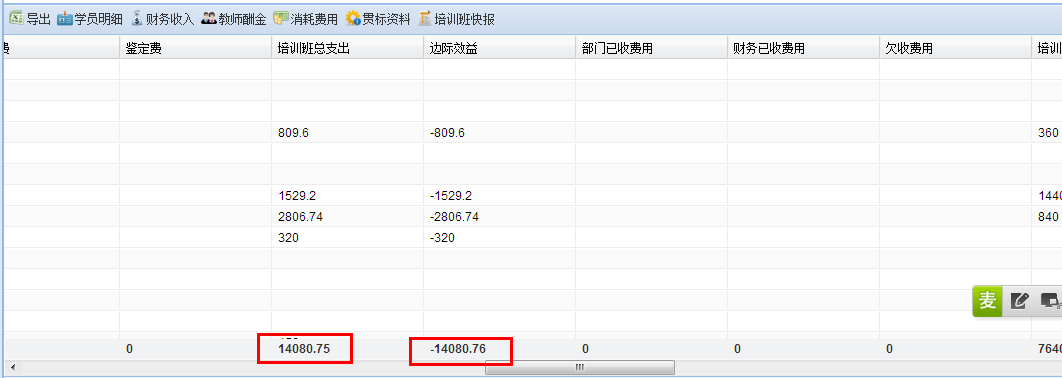Open the 学员明细 icon
1062x378 pixels.
click(x=64, y=18)
